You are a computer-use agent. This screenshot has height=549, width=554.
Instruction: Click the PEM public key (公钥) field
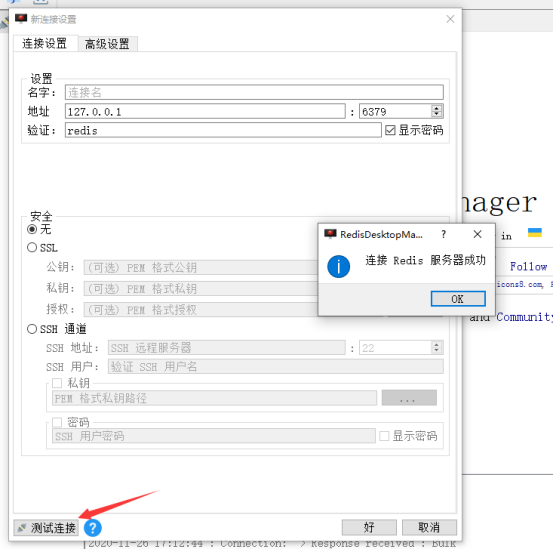pos(201,268)
